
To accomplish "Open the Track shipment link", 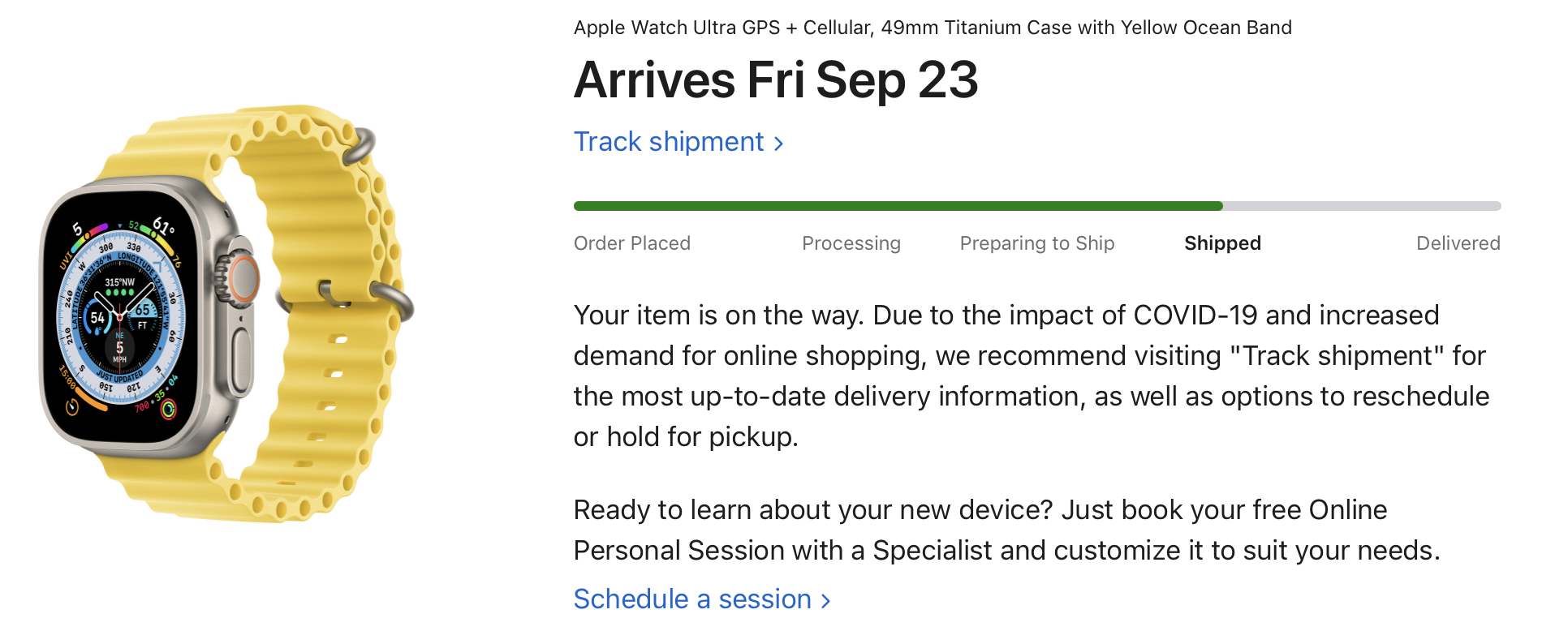I will 668,142.
